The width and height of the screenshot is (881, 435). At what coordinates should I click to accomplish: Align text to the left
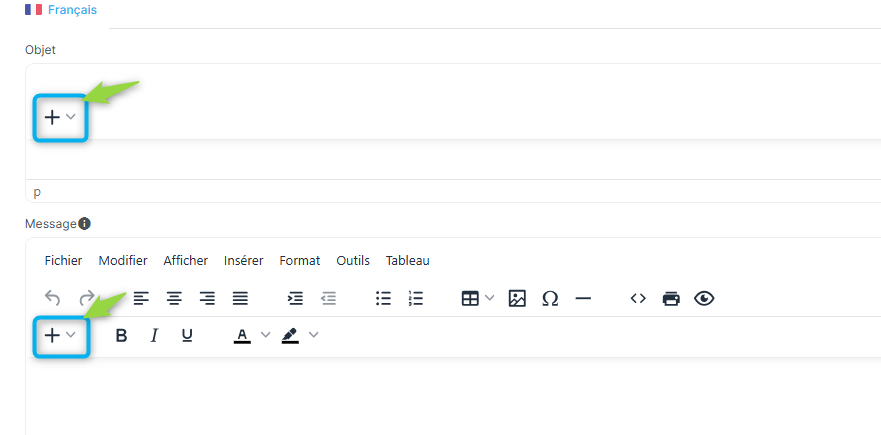tap(141, 298)
